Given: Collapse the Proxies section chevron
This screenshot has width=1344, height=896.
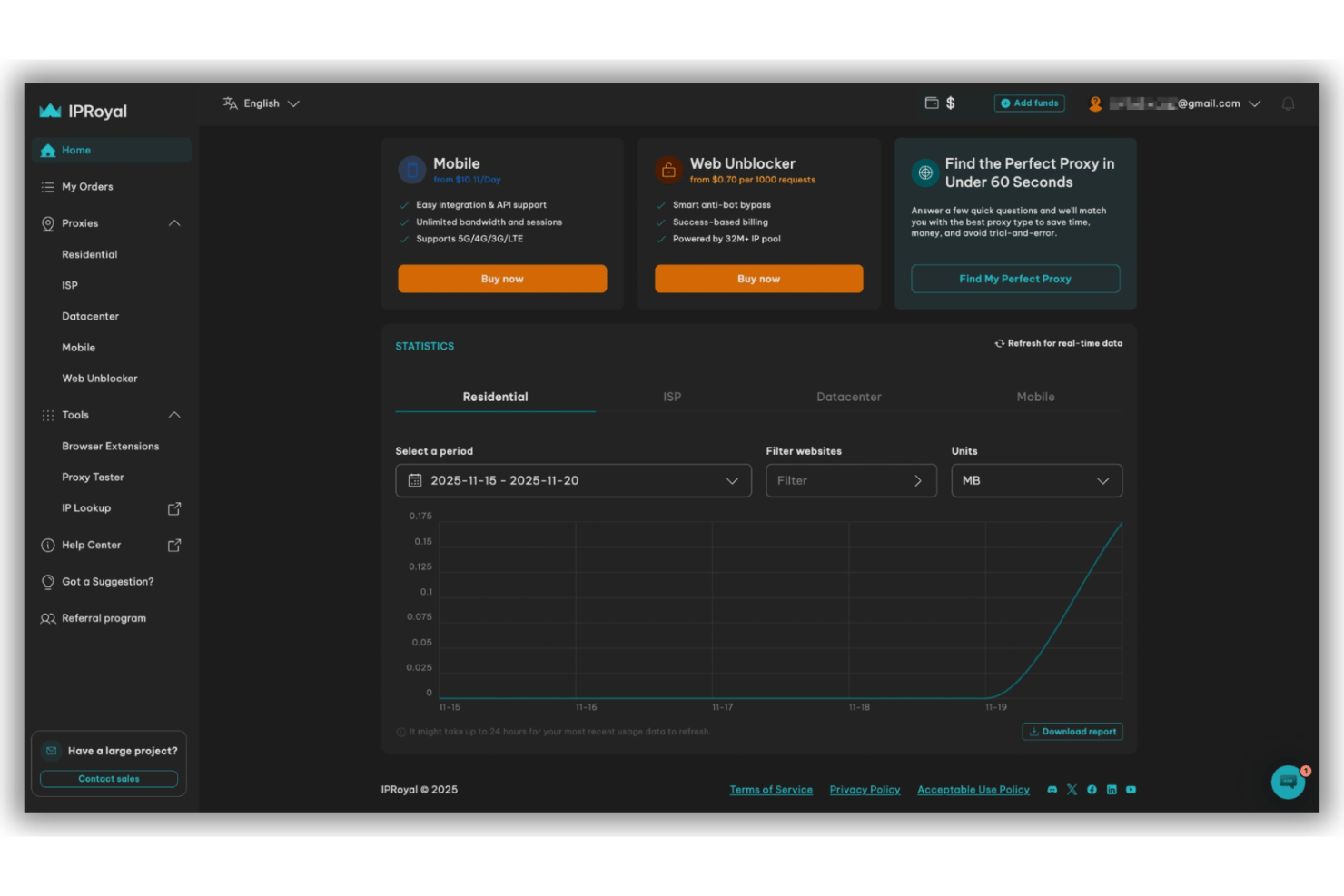Looking at the screenshot, I should click(x=174, y=223).
